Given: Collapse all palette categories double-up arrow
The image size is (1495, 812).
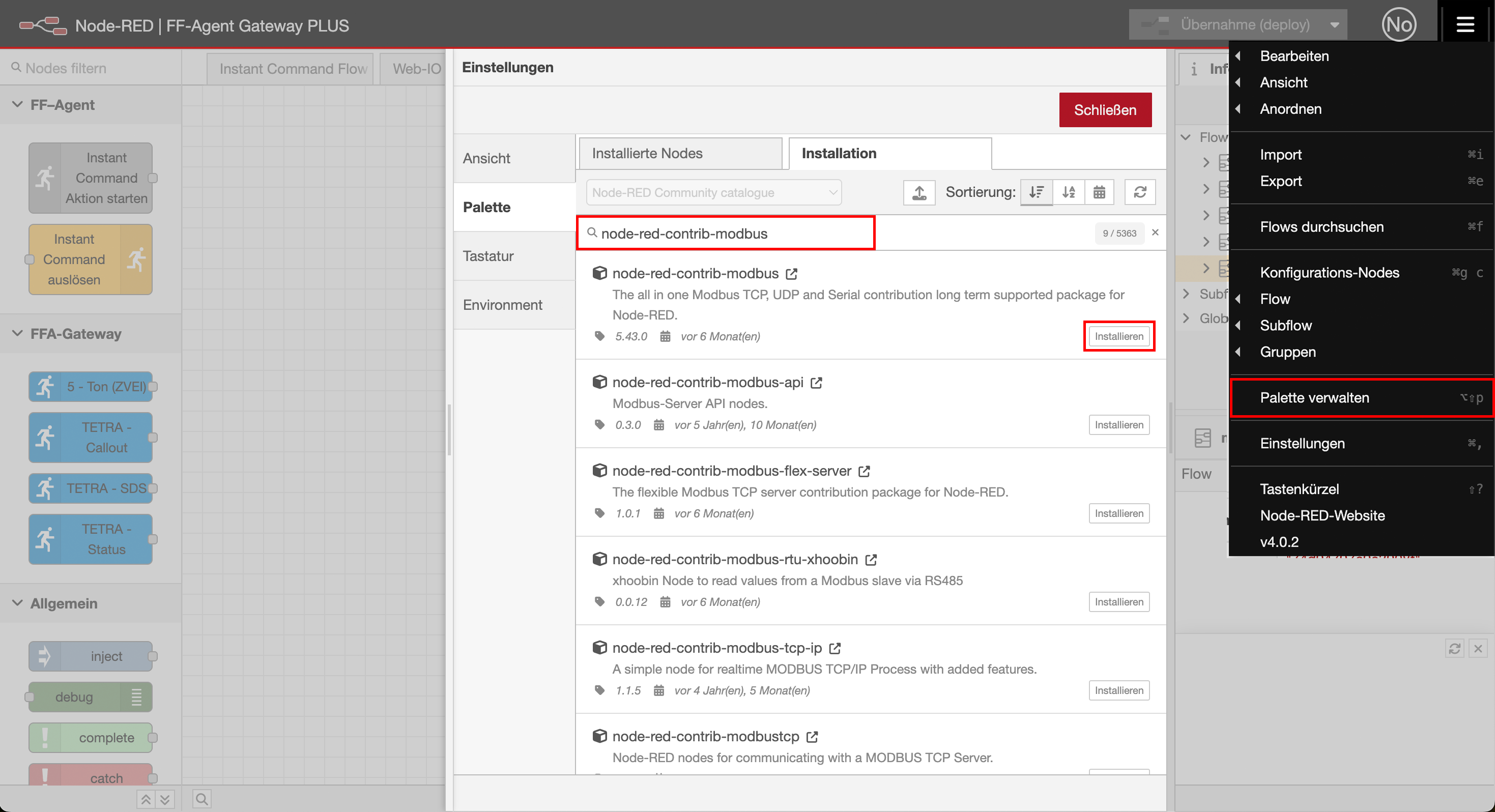Looking at the screenshot, I should pos(146,799).
